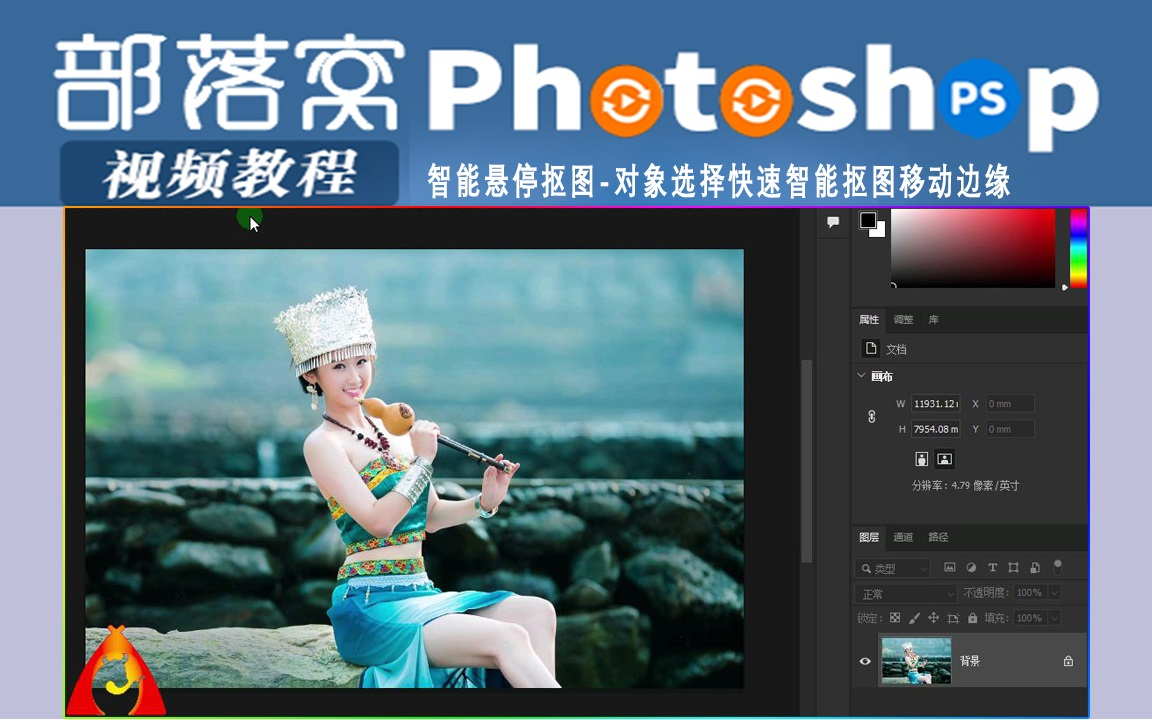Lock transparent pixels checkerboard icon
This screenshot has height=720, width=1152.
point(895,618)
